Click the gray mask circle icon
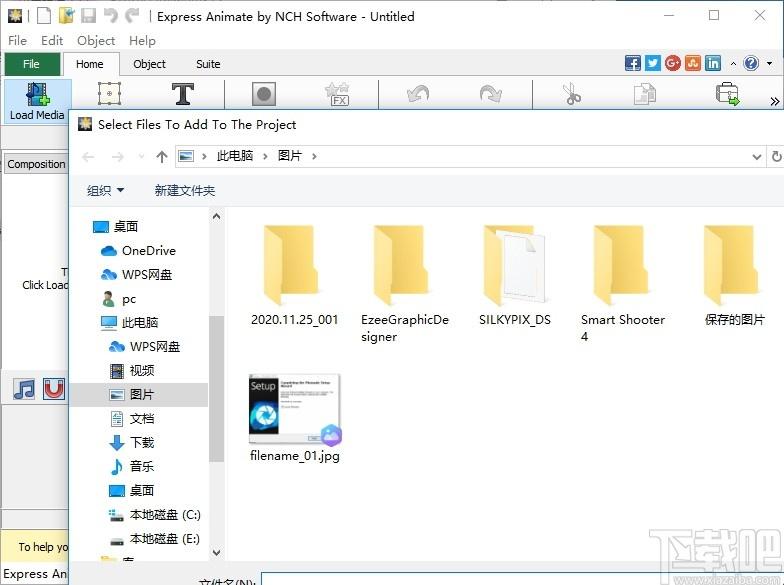Image resolution: width=784 pixels, height=585 pixels. tap(264, 94)
